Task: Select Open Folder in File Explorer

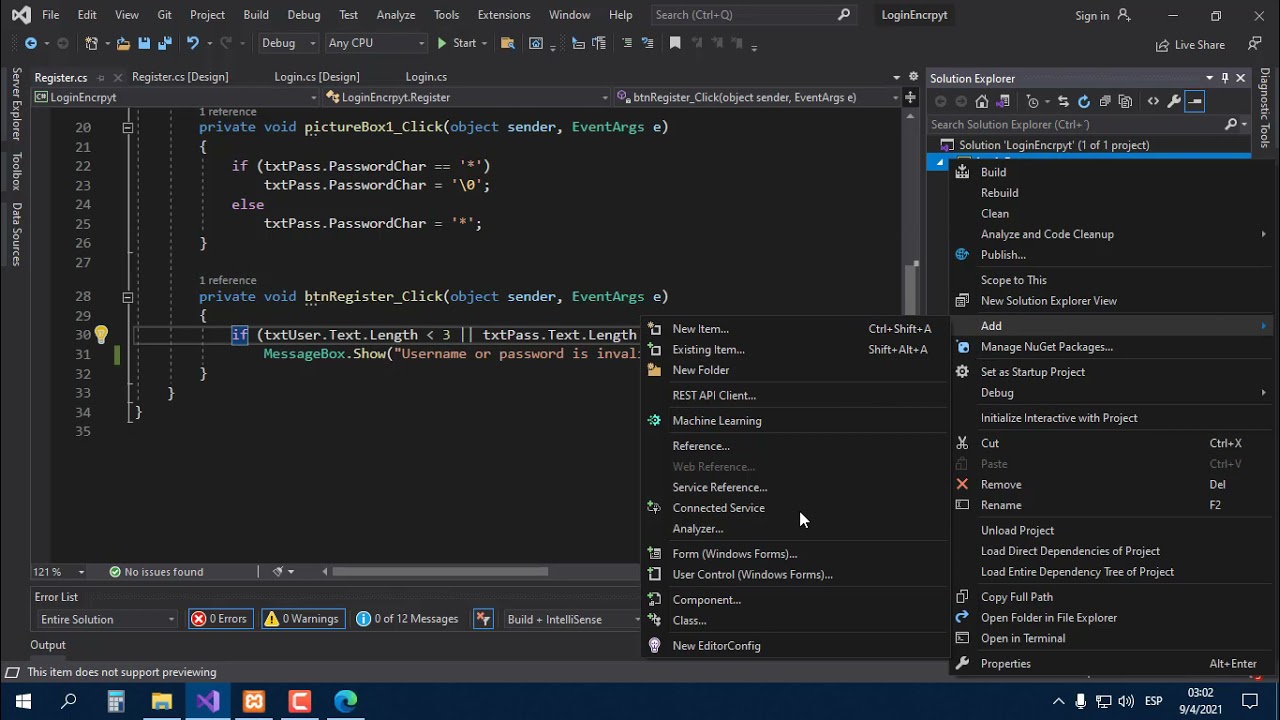Action: (1112, 618)
